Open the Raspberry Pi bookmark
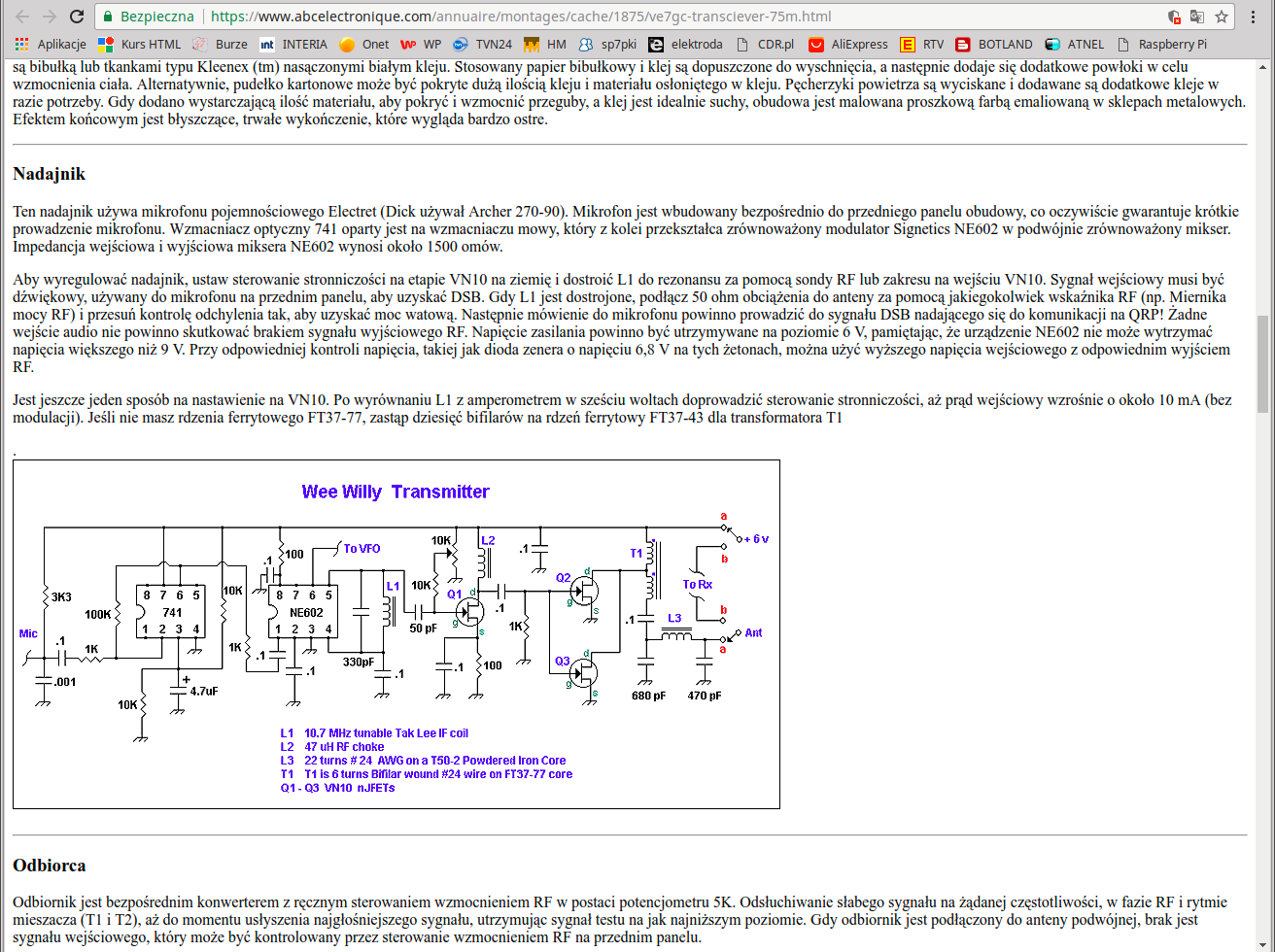 pyautogui.click(x=1162, y=44)
